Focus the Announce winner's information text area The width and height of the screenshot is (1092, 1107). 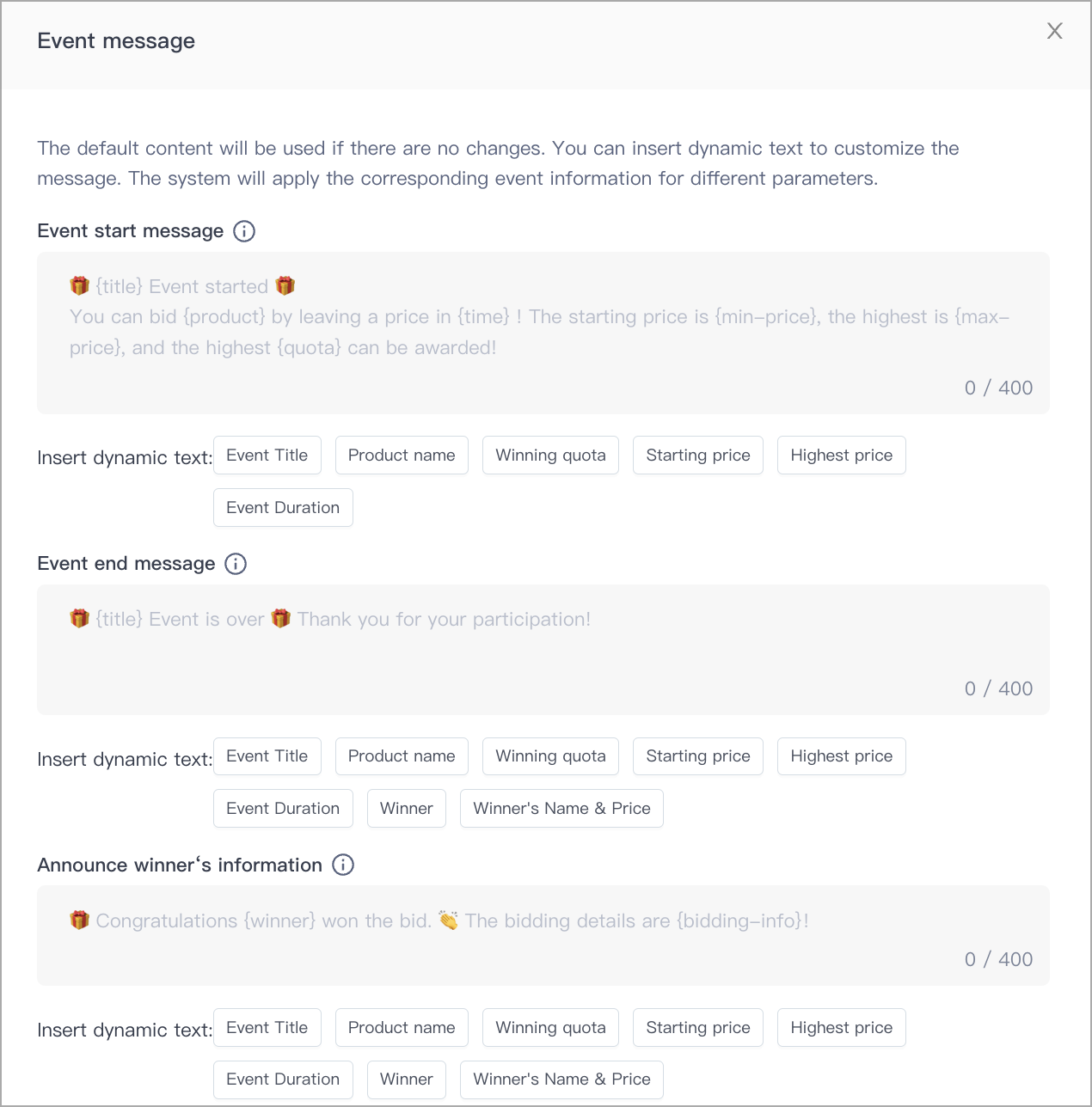543,935
